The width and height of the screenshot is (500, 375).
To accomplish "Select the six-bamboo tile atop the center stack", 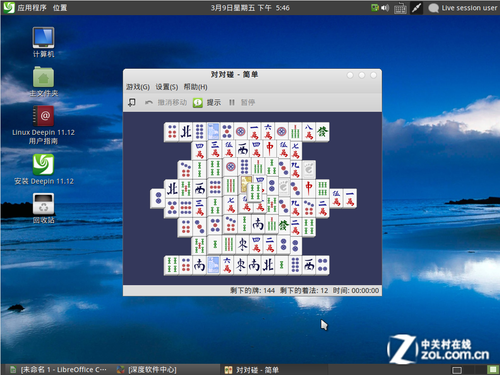I will pyautogui.click(x=255, y=192).
